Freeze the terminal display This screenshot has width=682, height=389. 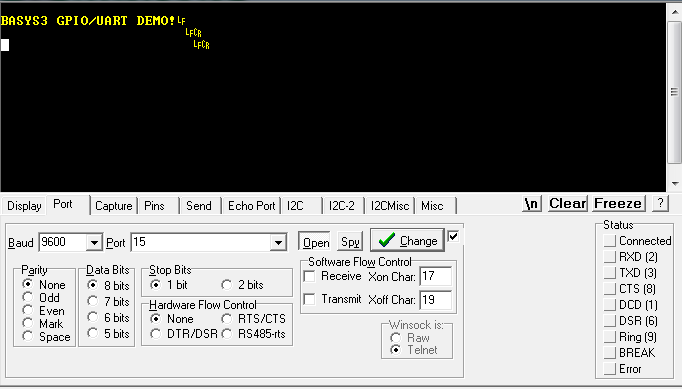tap(618, 204)
